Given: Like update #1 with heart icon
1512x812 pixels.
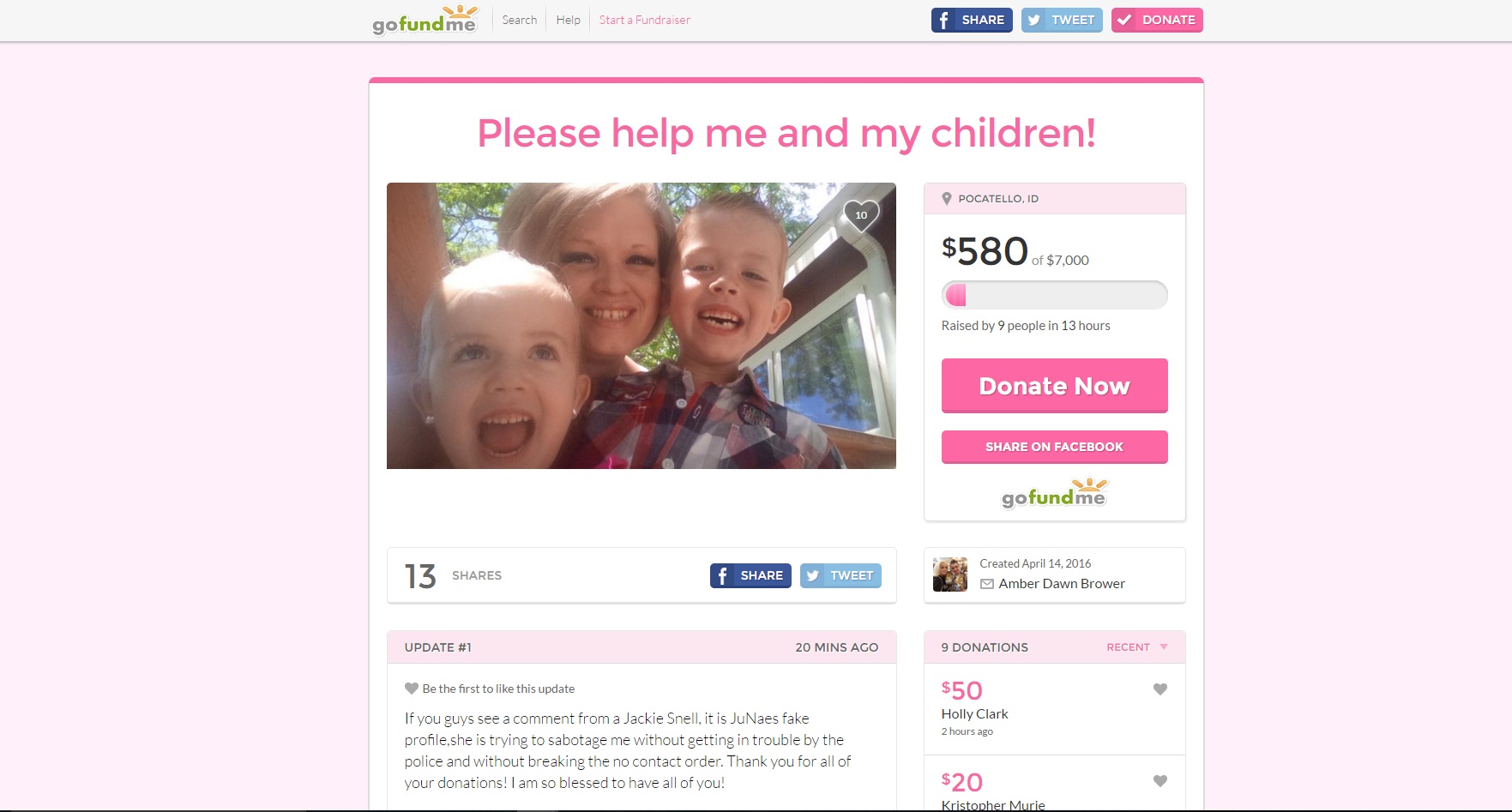Looking at the screenshot, I should (412, 689).
